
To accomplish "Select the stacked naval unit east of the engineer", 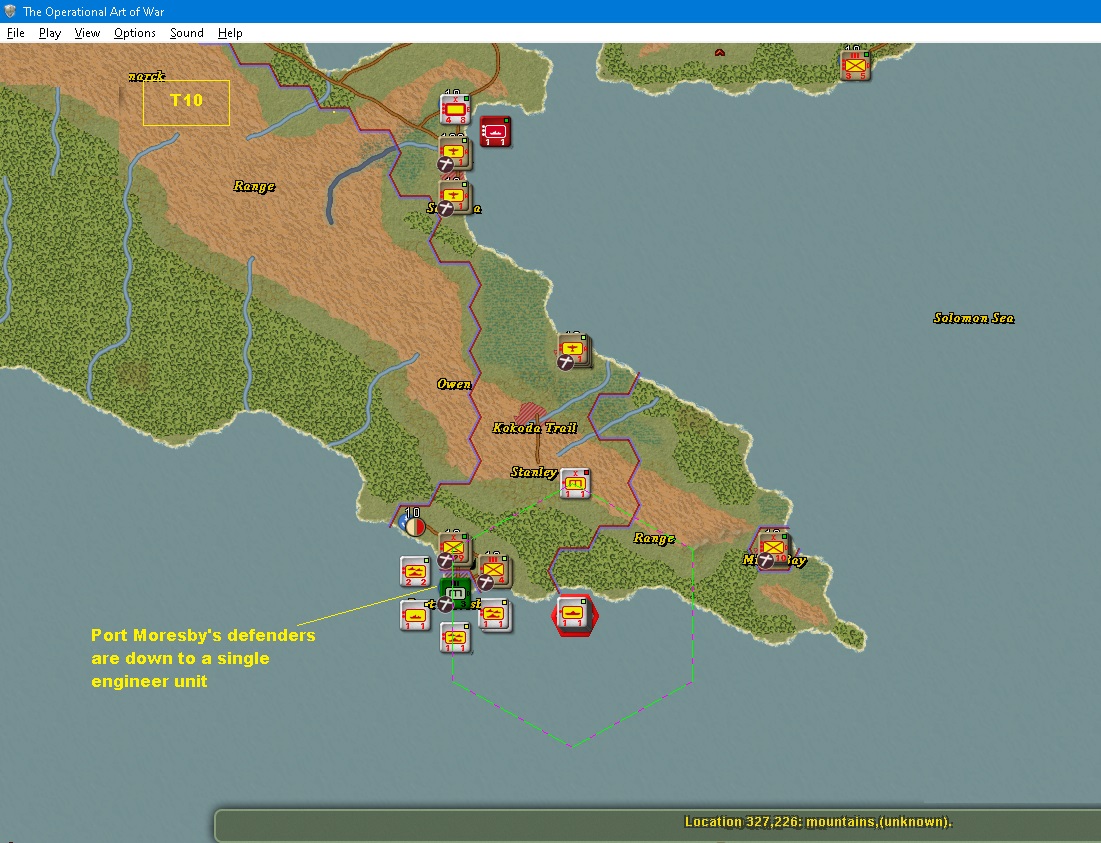I will 494,616.
